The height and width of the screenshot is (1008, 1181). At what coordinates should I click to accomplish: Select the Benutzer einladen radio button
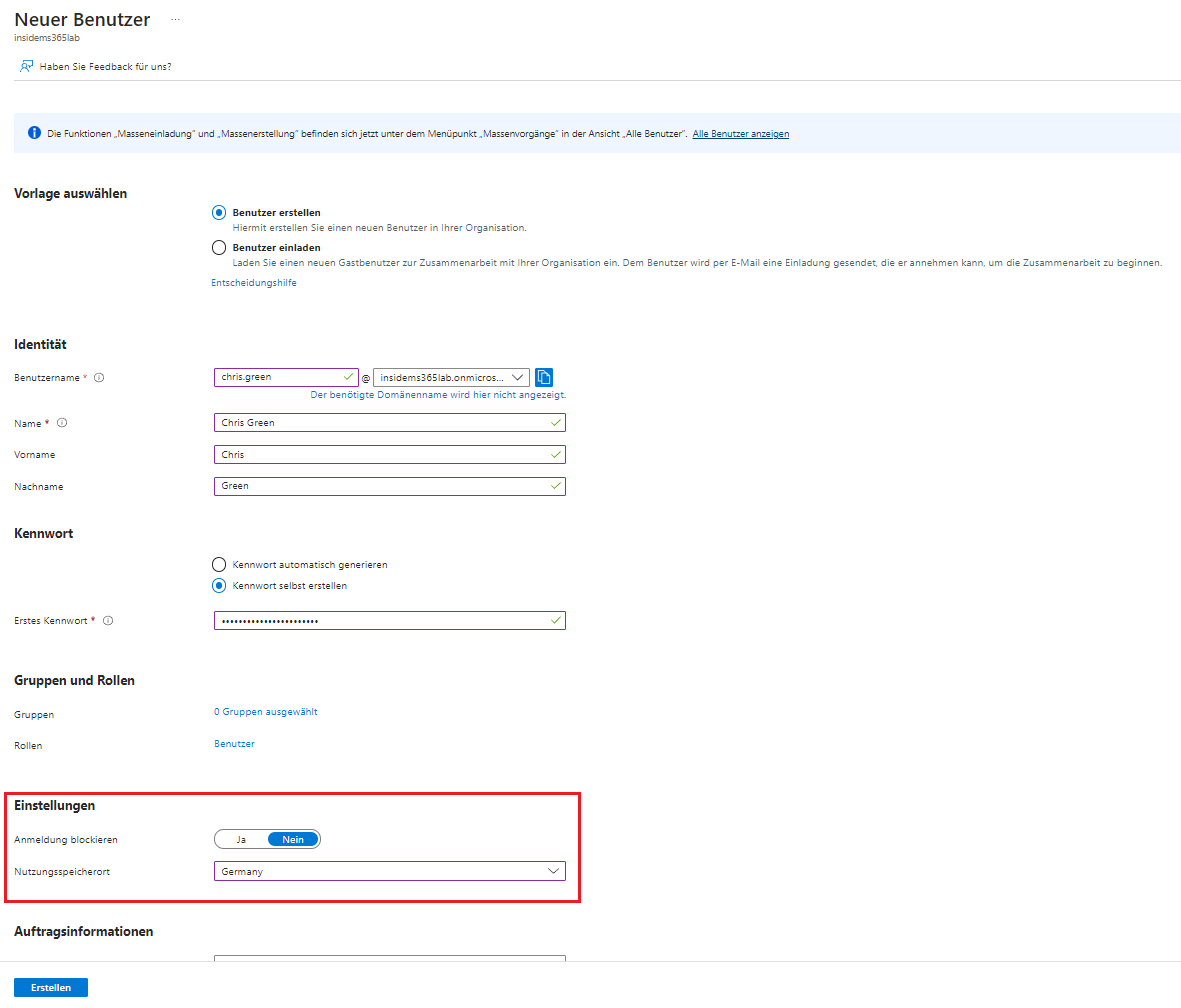coord(219,248)
